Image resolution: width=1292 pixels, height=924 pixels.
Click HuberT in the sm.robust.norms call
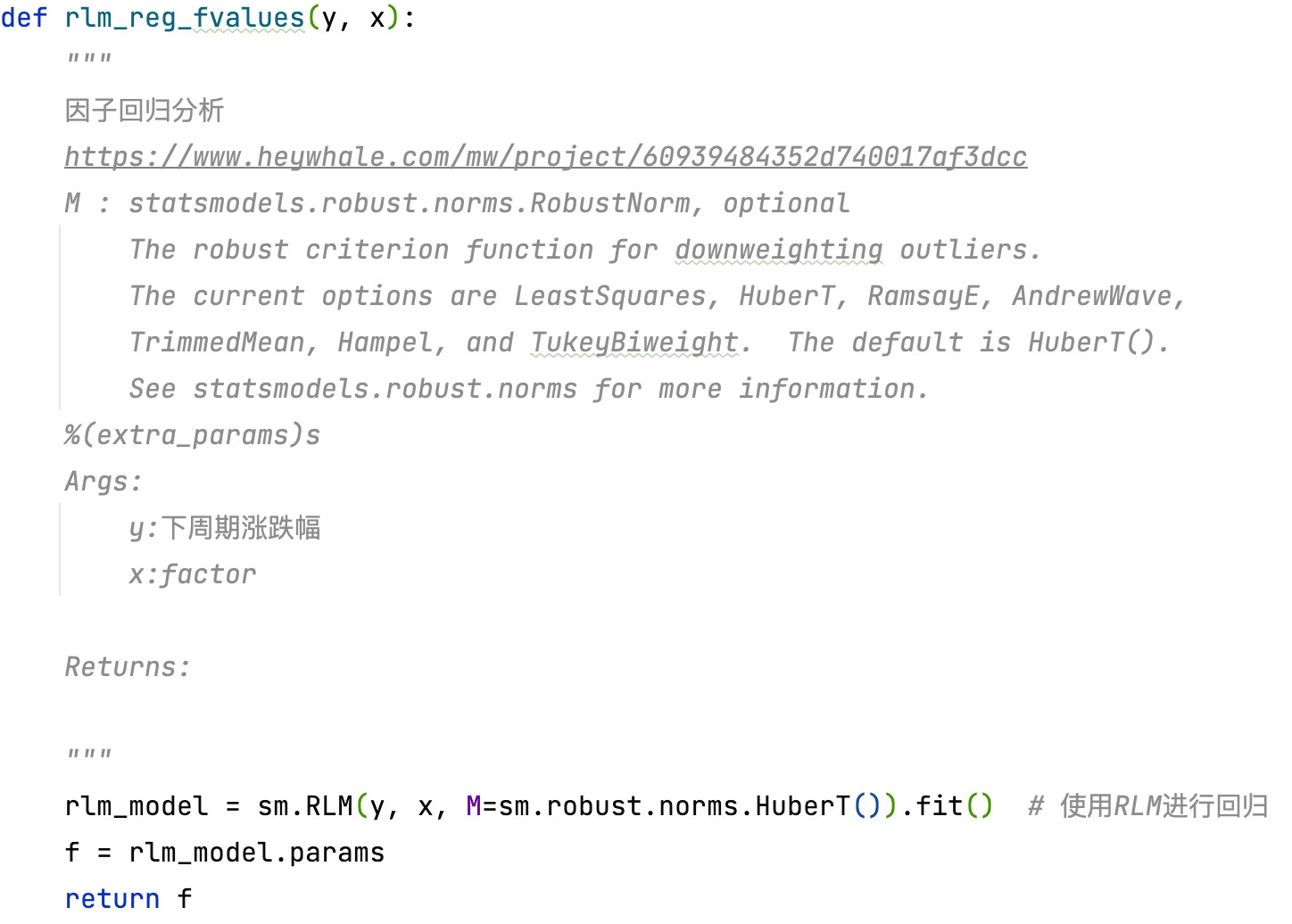[x=802, y=806]
